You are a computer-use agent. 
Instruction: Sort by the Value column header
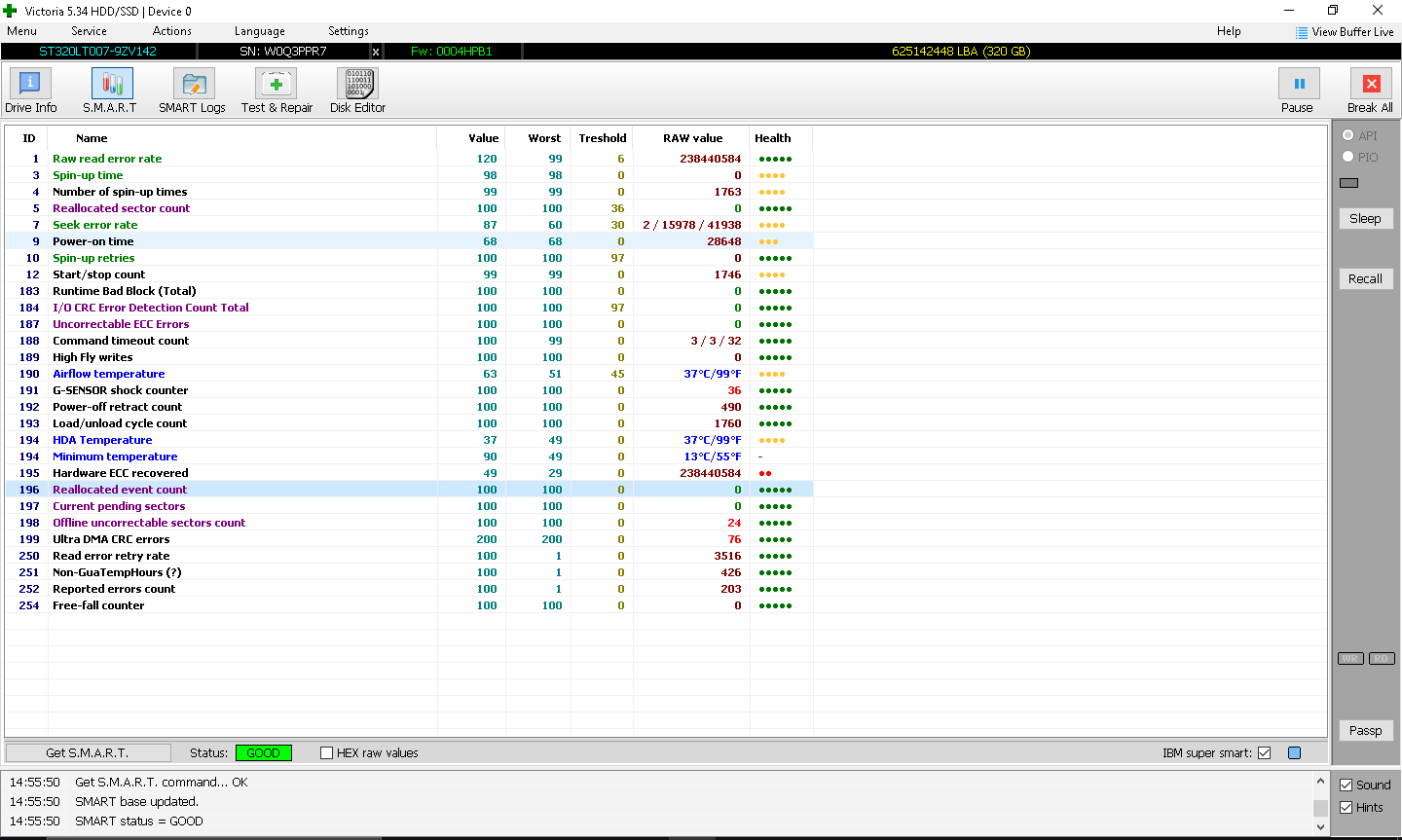[x=484, y=138]
